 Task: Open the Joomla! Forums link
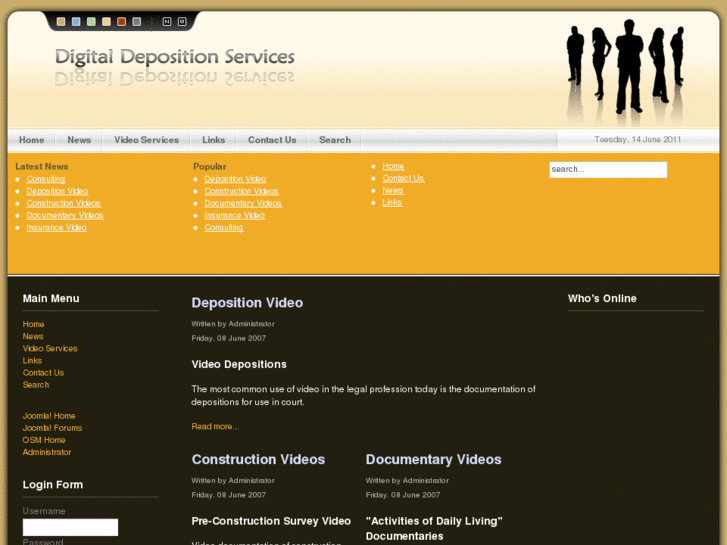tap(52, 428)
